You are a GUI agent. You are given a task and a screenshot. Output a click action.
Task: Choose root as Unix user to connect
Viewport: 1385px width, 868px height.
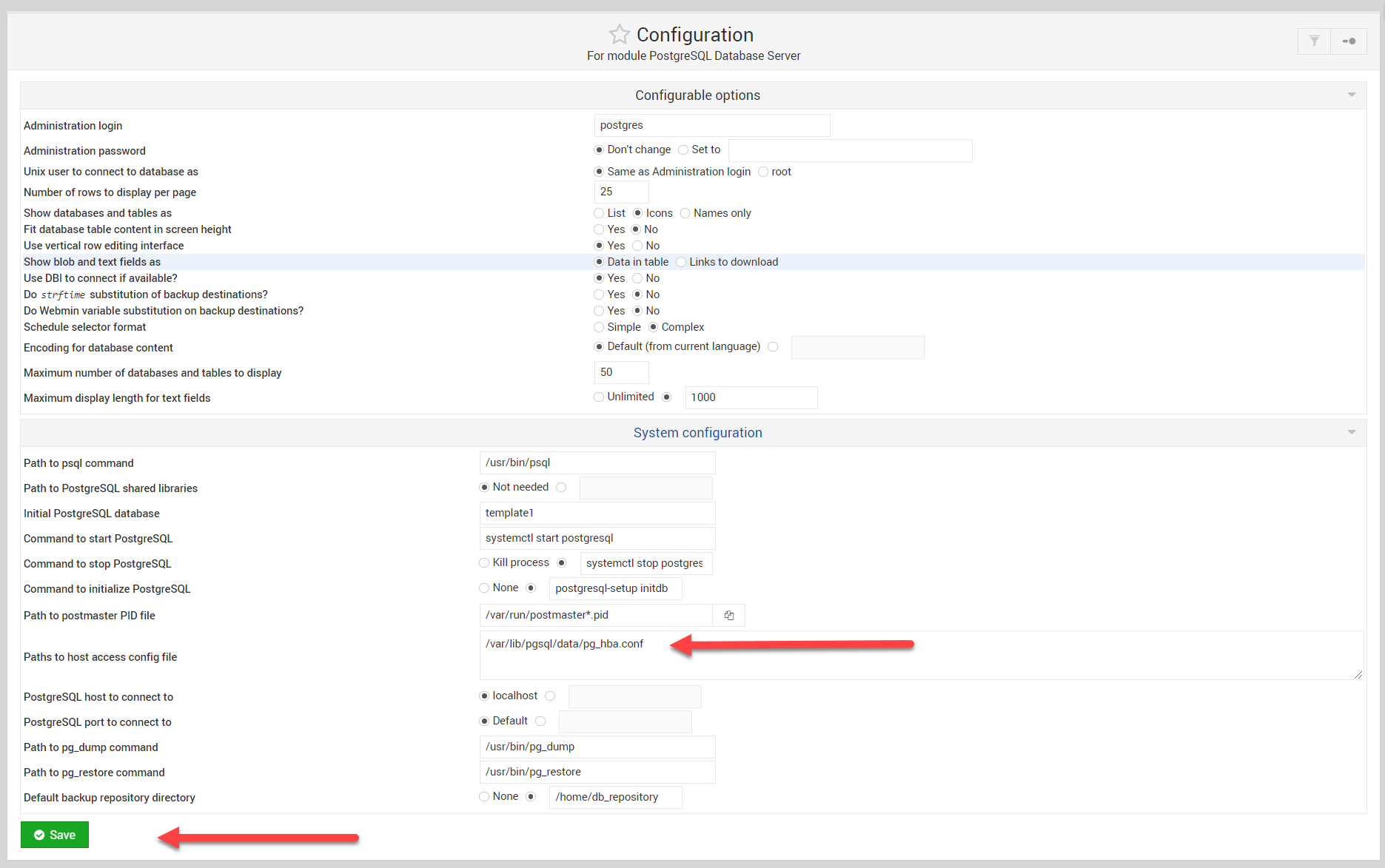[763, 172]
